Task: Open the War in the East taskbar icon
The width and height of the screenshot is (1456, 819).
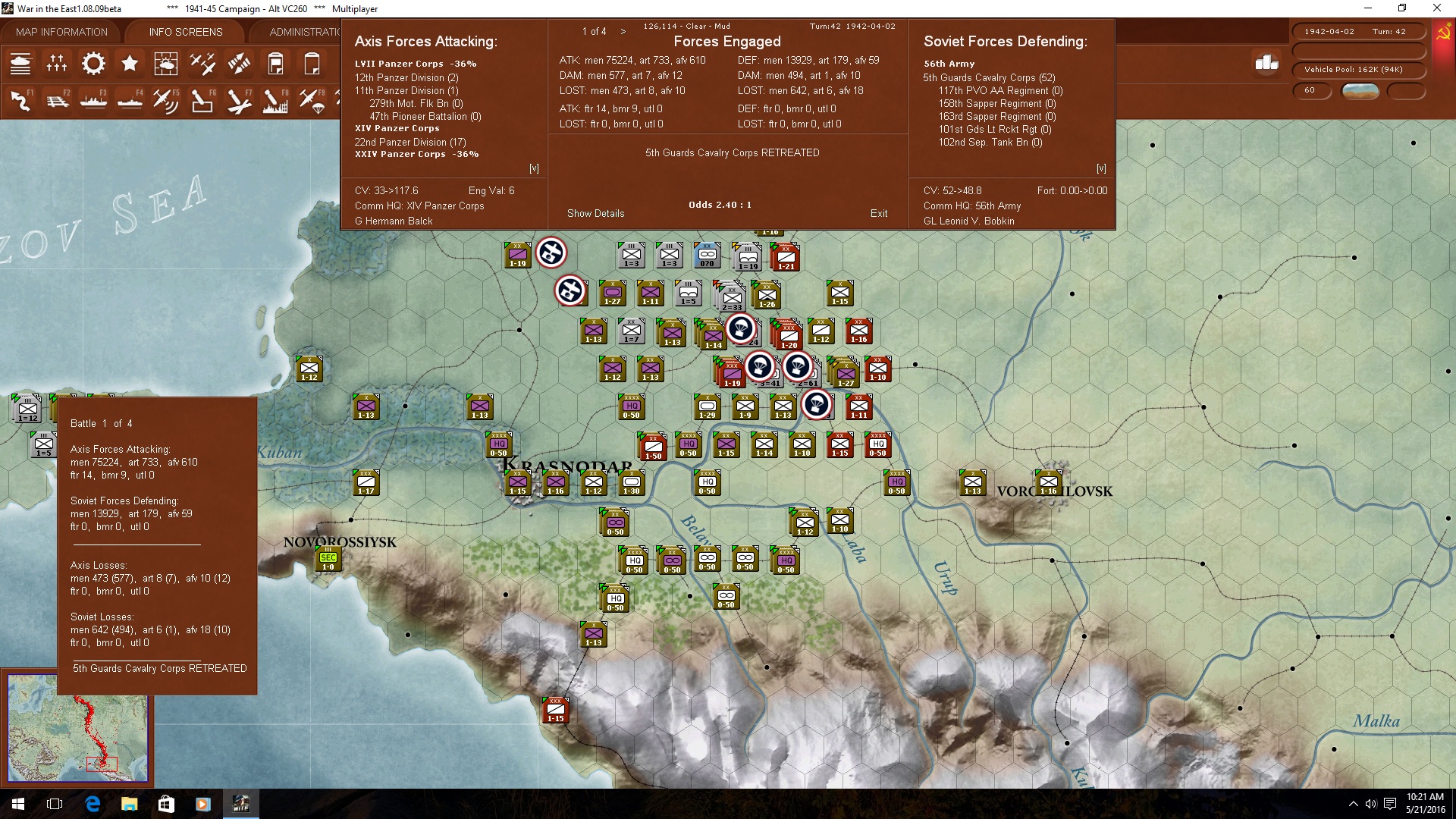Action: (241, 803)
